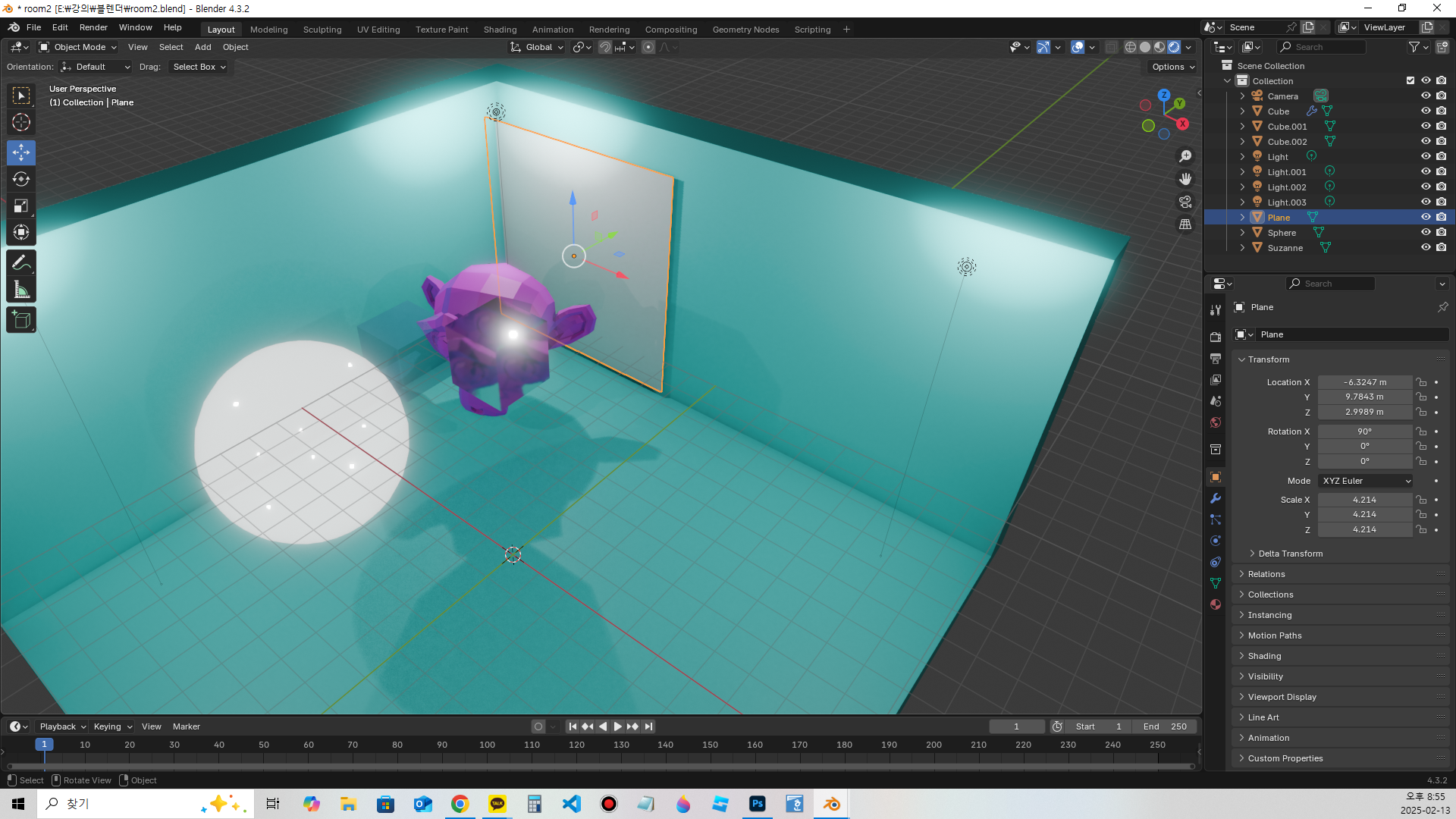
Task: Open the Options dropdown in viewport
Action: coord(1173,67)
